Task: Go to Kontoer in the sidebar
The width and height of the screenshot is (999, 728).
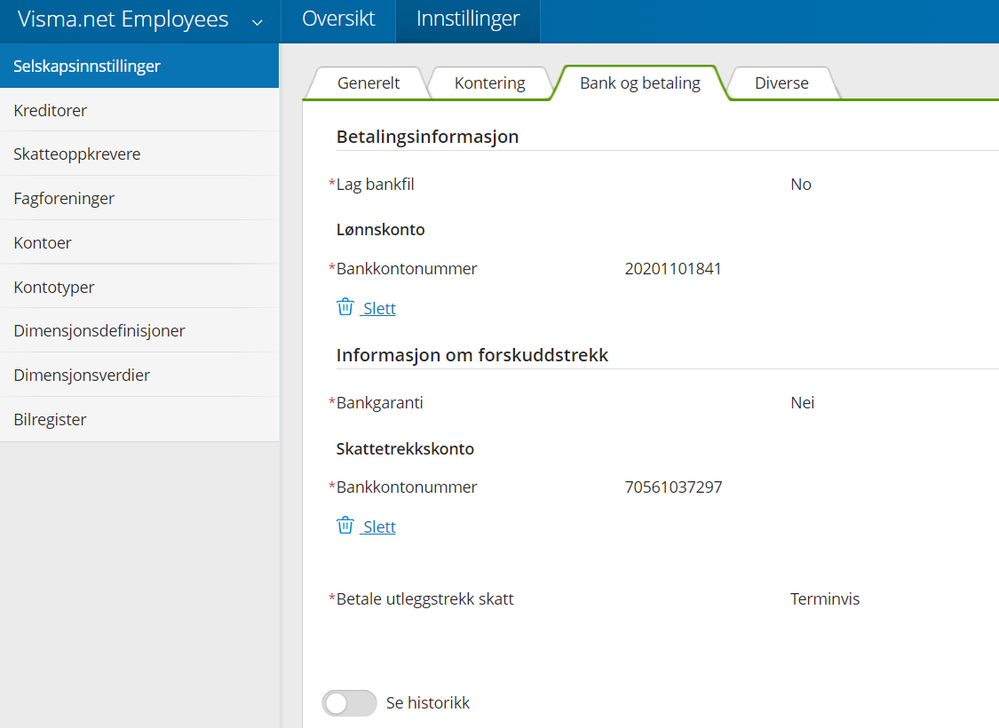Action: click(42, 242)
